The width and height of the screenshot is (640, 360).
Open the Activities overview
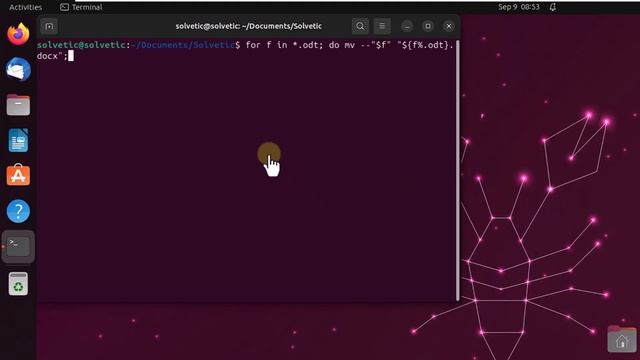25,7
